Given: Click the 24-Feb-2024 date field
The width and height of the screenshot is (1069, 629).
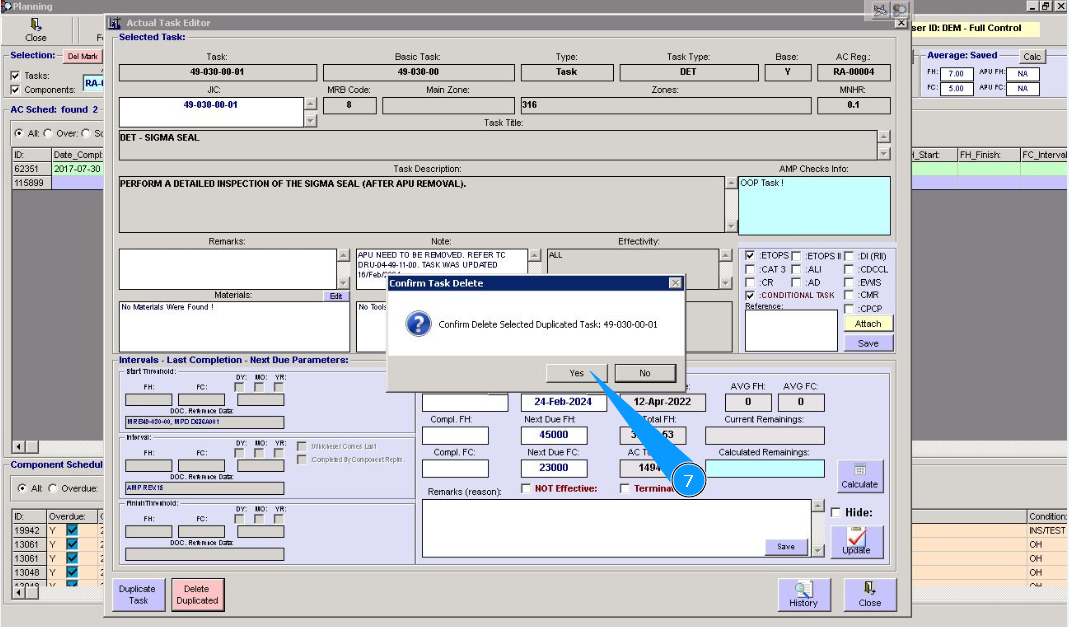Looking at the screenshot, I should click(563, 402).
